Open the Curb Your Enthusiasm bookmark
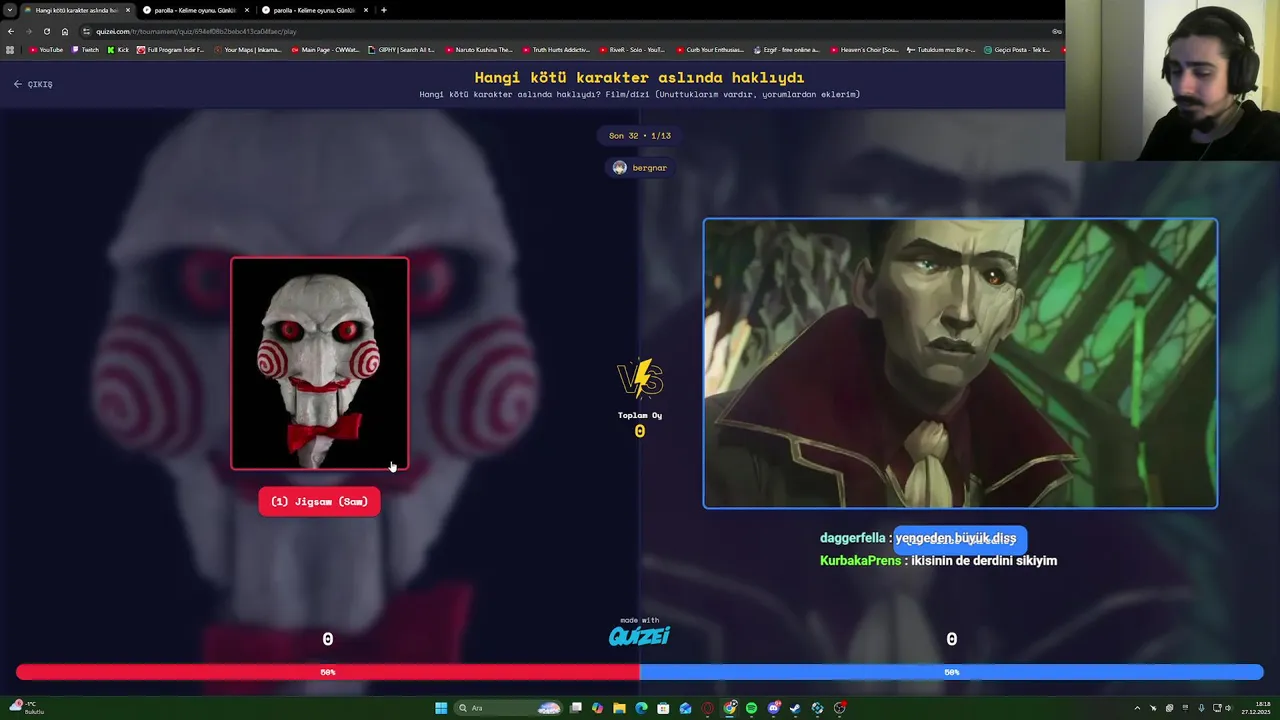 (710, 49)
